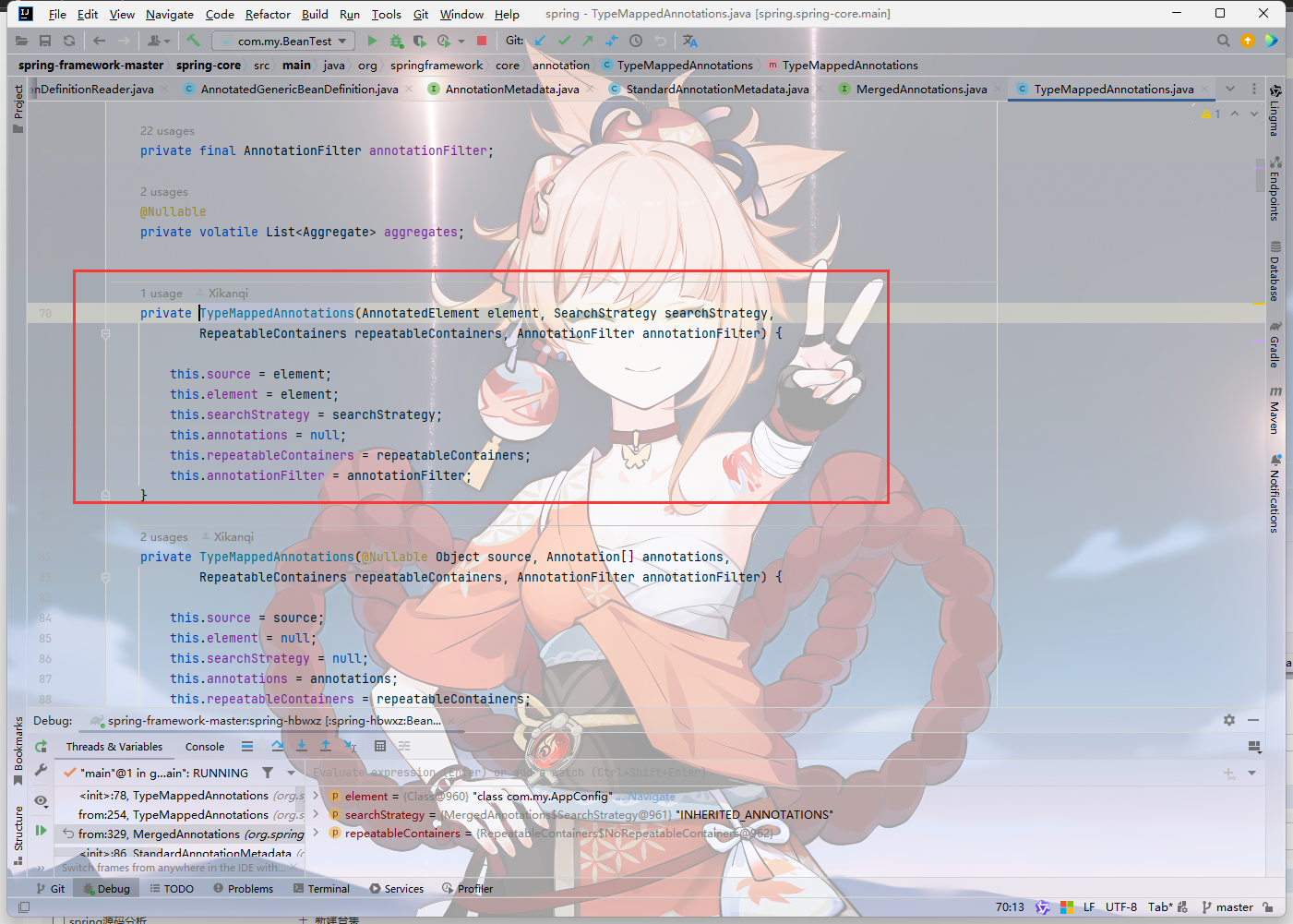Click the Debug panel Layout Settings icon
Viewport: 1293px width, 924px height.
click(1254, 747)
